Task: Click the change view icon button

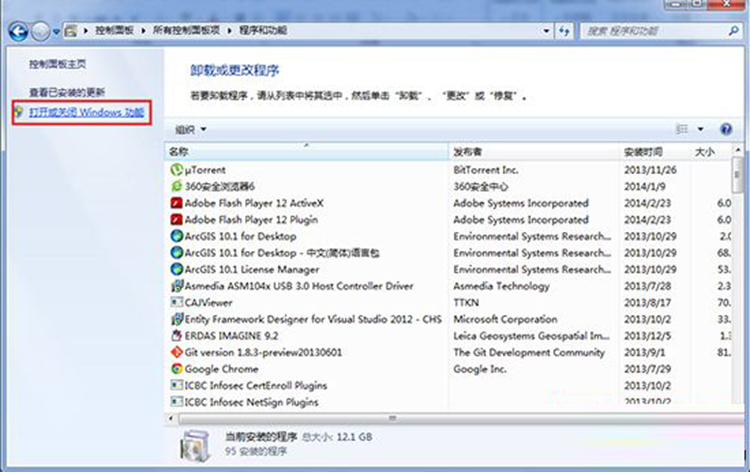Action: coord(681,129)
